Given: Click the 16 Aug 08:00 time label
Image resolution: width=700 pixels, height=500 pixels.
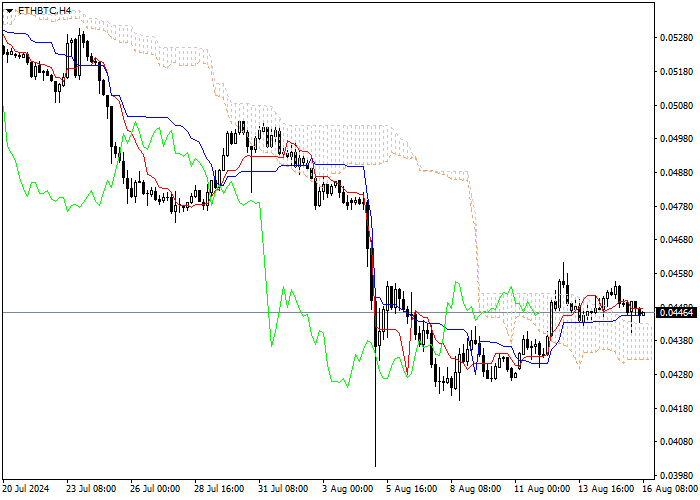Looking at the screenshot, I should (671, 489).
